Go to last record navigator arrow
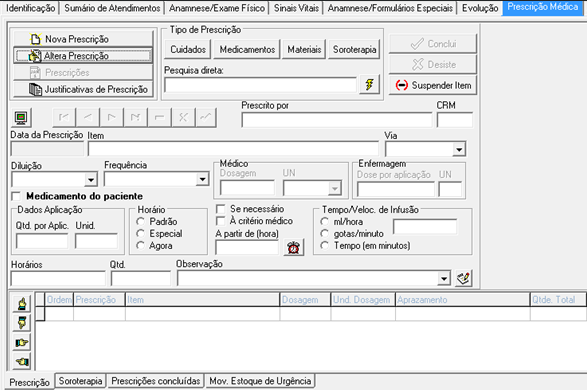This screenshot has width=587, height=390. (x=135, y=118)
